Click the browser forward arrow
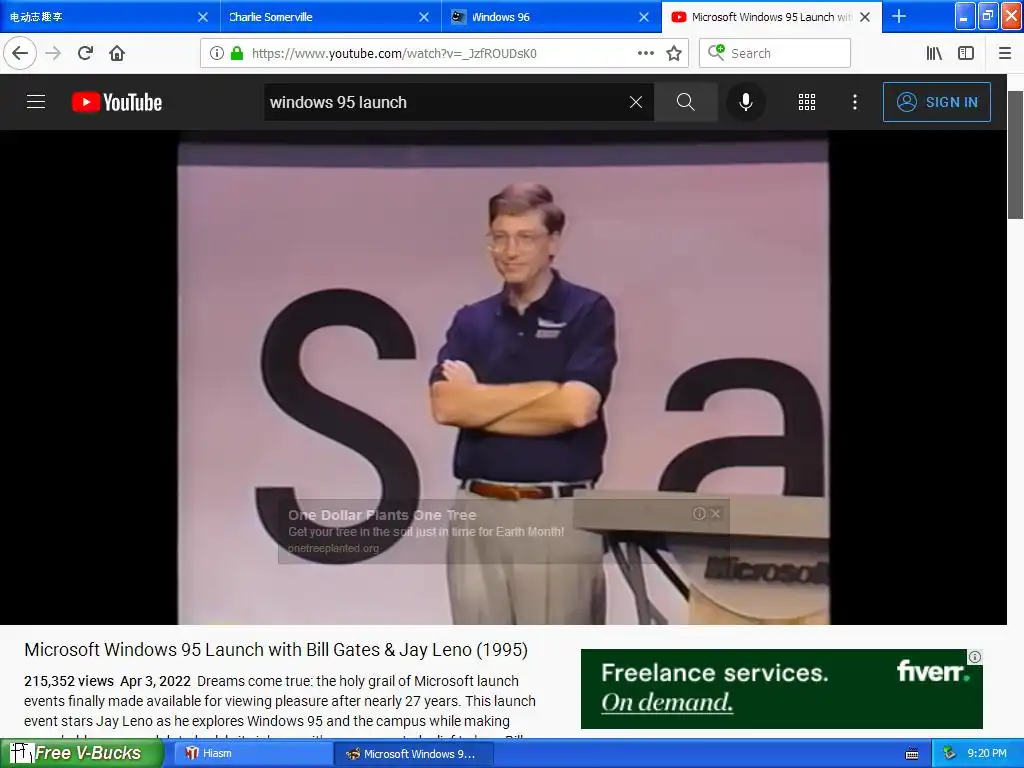This screenshot has width=1024, height=768. [54, 53]
